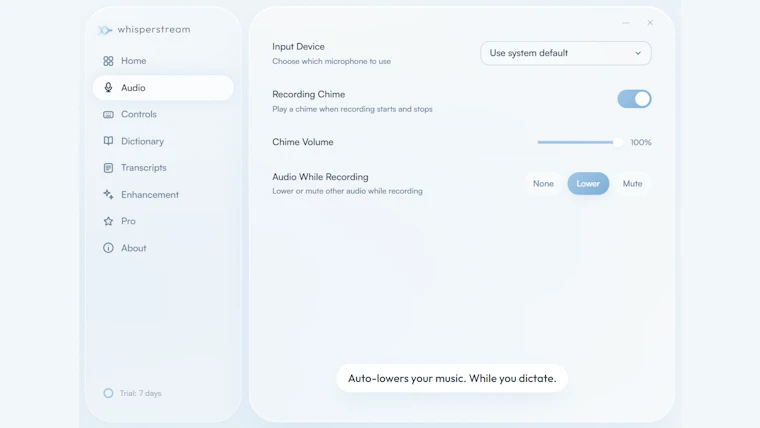This screenshot has height=428, width=760.
Task: Click the Input Device dropdown chevron arrow
Action: (638, 53)
